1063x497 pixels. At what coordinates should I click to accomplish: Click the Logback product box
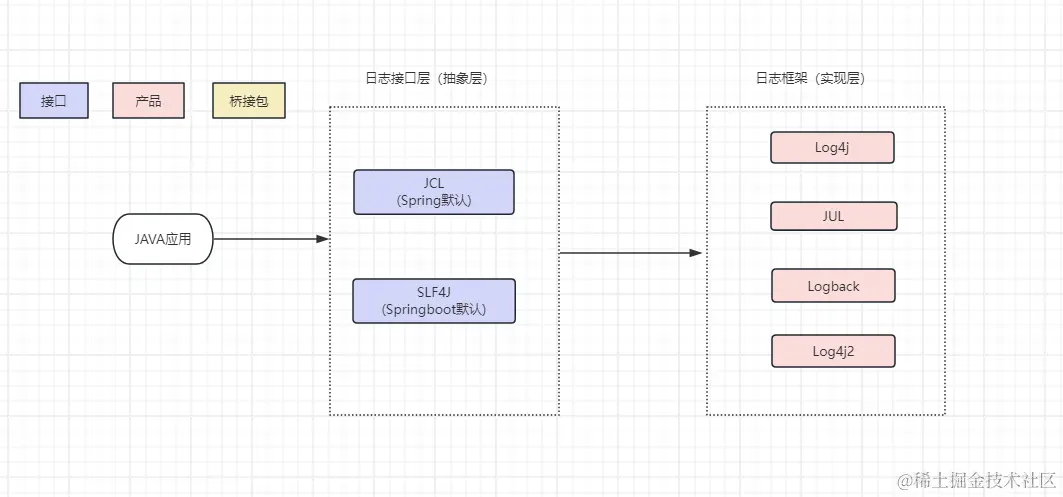[x=833, y=285]
